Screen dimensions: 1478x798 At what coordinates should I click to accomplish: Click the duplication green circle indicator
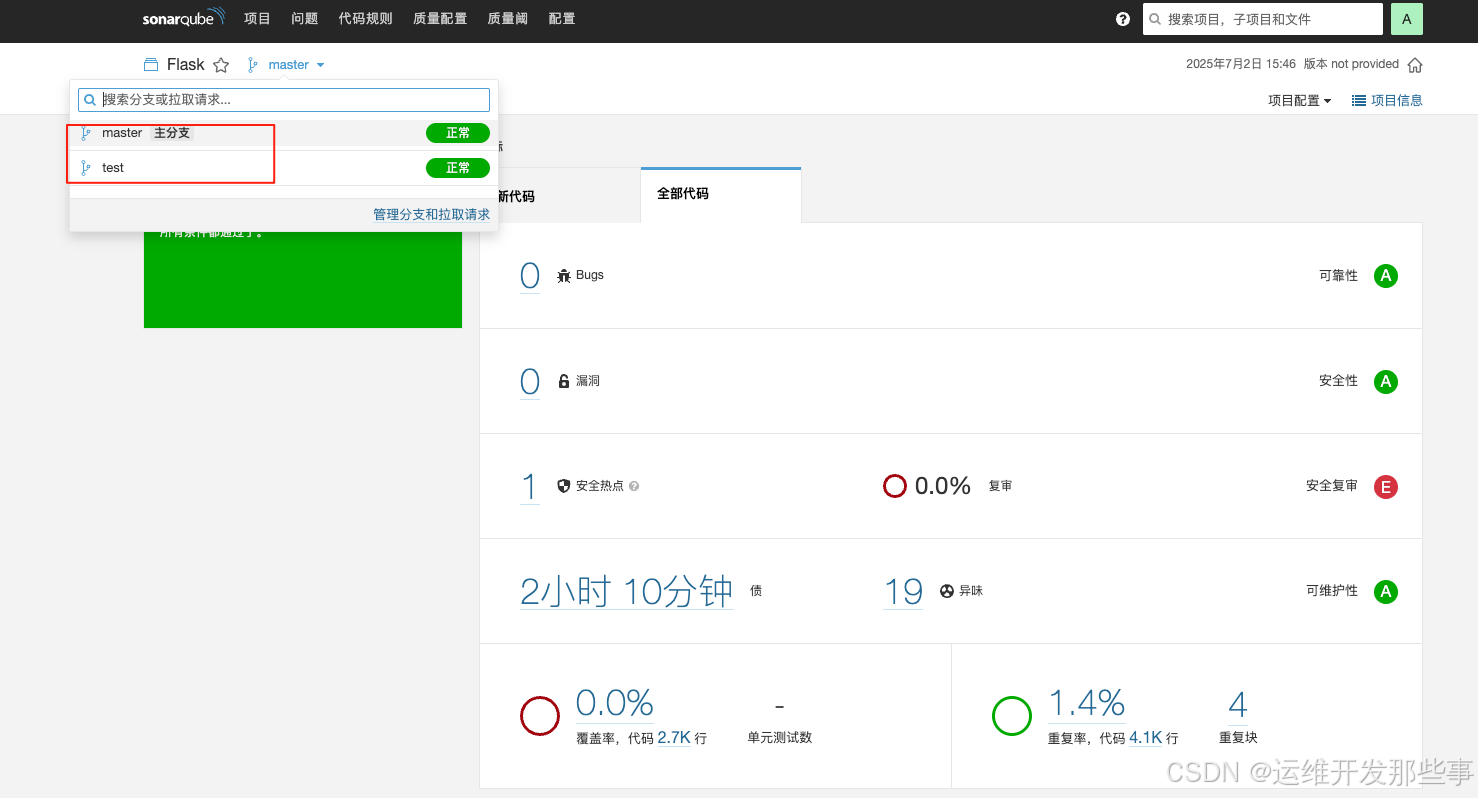(x=1011, y=716)
